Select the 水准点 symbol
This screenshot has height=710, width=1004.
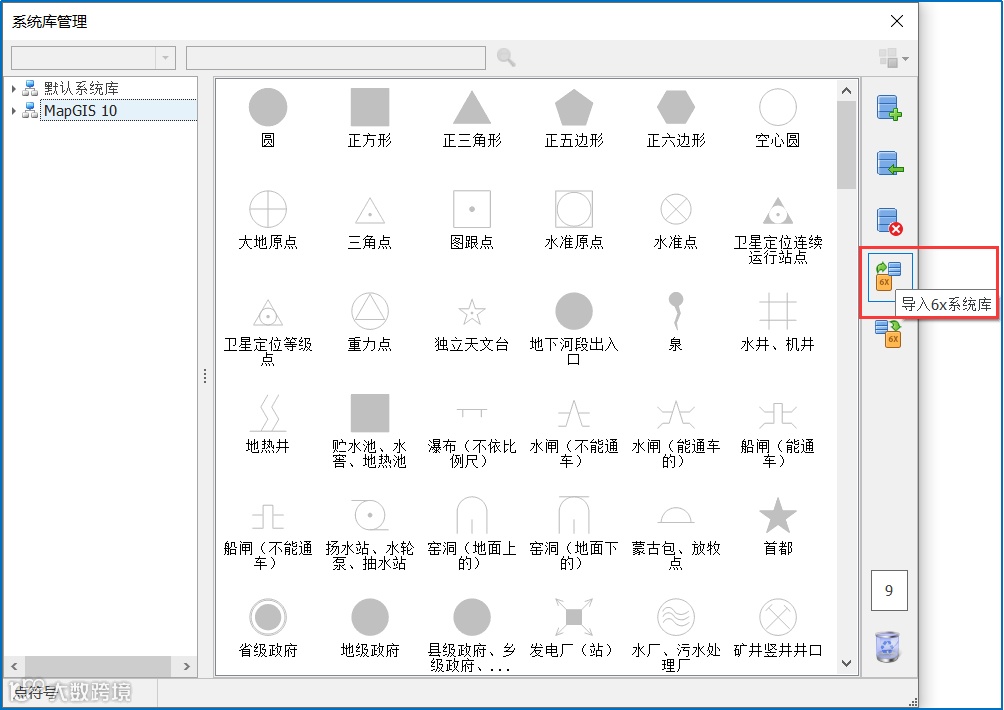[676, 220]
